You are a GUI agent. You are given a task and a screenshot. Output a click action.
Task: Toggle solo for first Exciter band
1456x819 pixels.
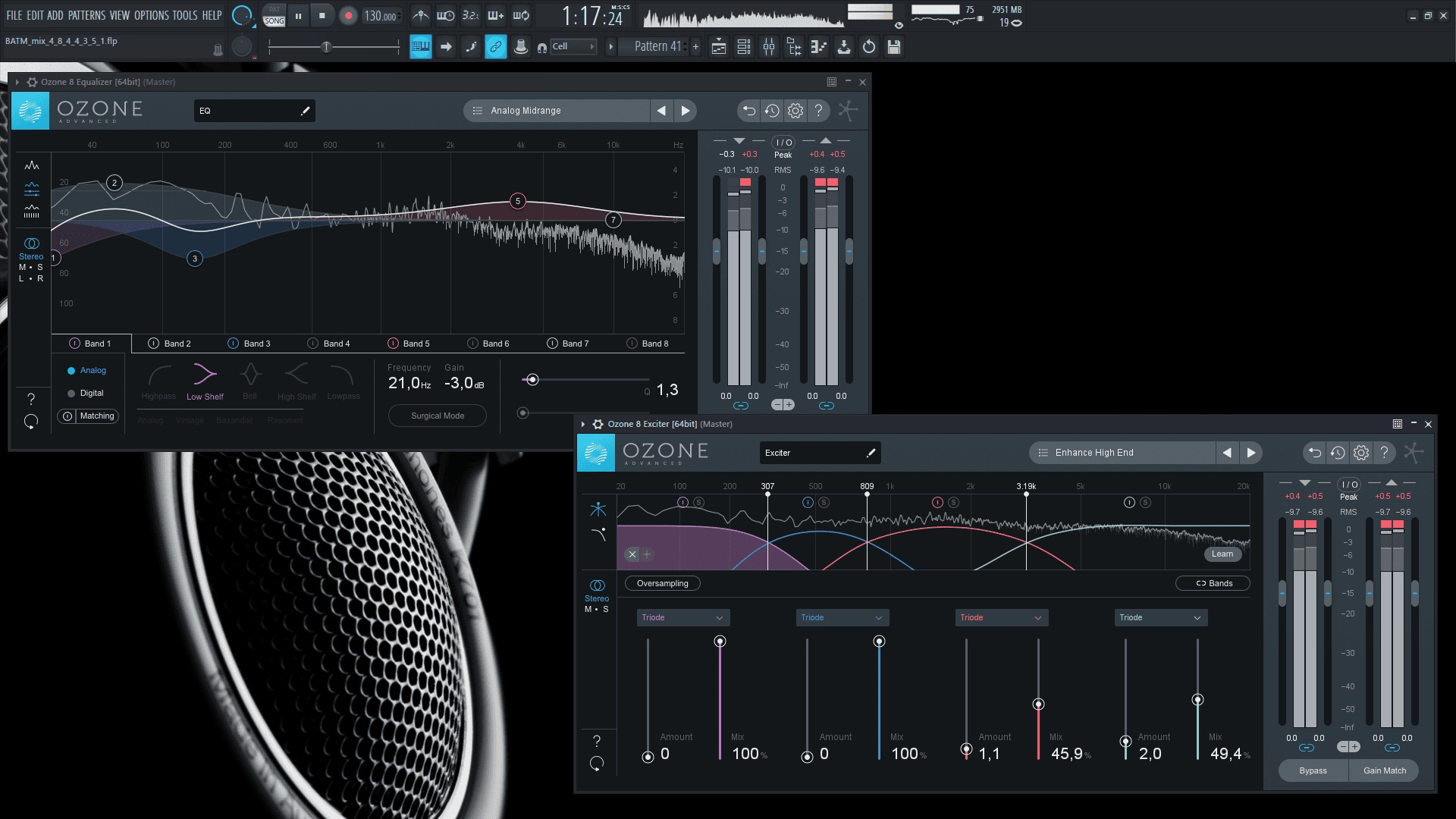point(699,503)
